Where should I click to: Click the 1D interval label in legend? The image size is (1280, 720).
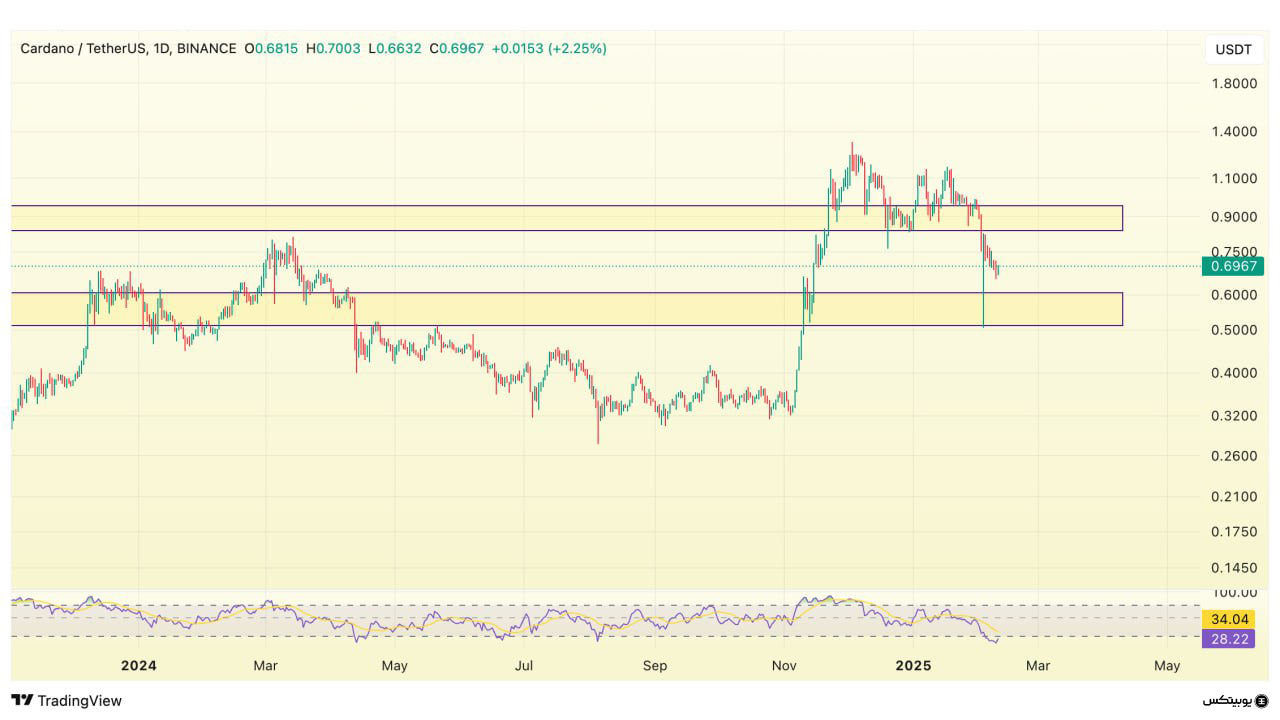tap(161, 48)
